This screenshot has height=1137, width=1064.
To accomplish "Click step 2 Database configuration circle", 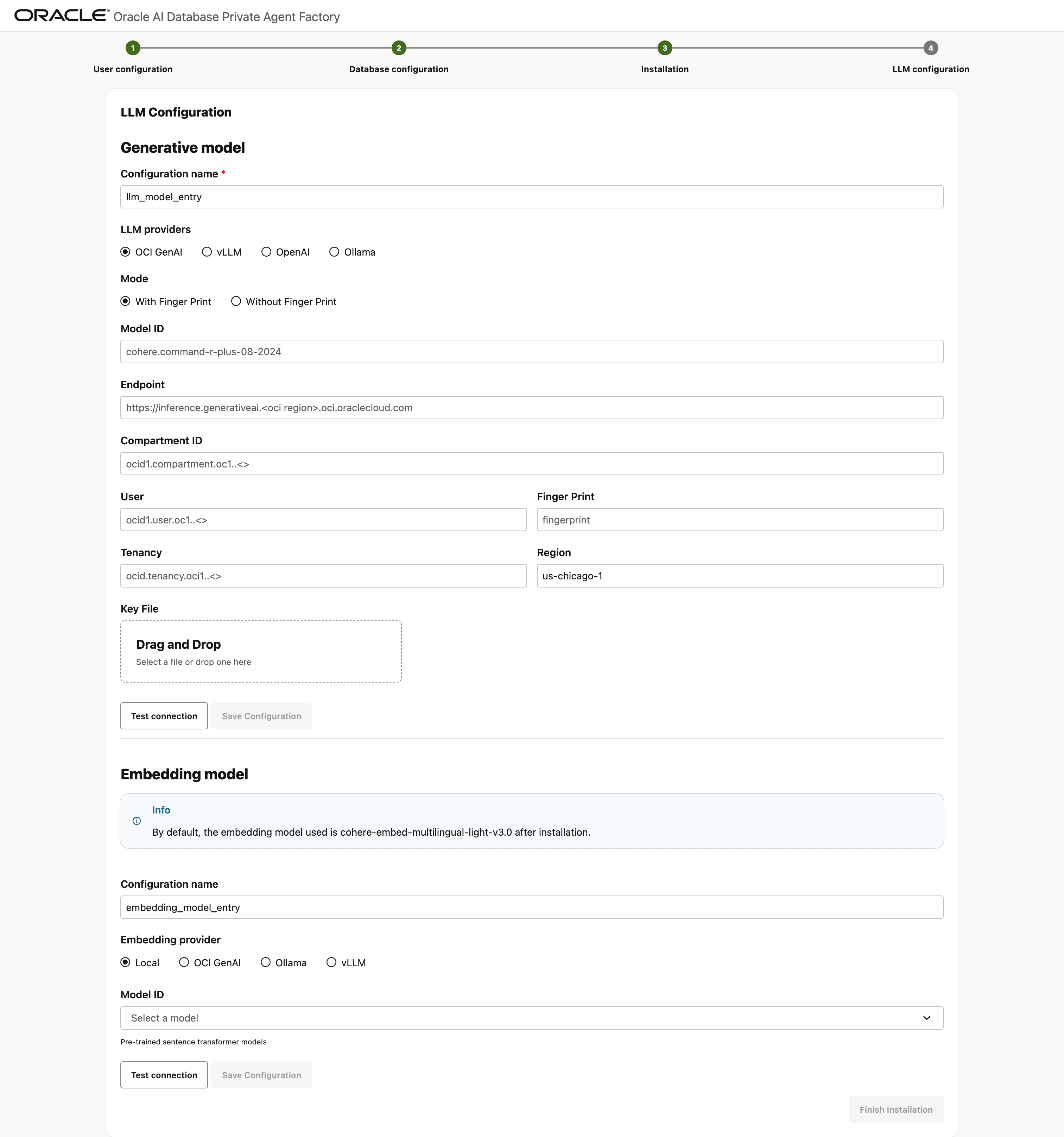I will click(399, 48).
